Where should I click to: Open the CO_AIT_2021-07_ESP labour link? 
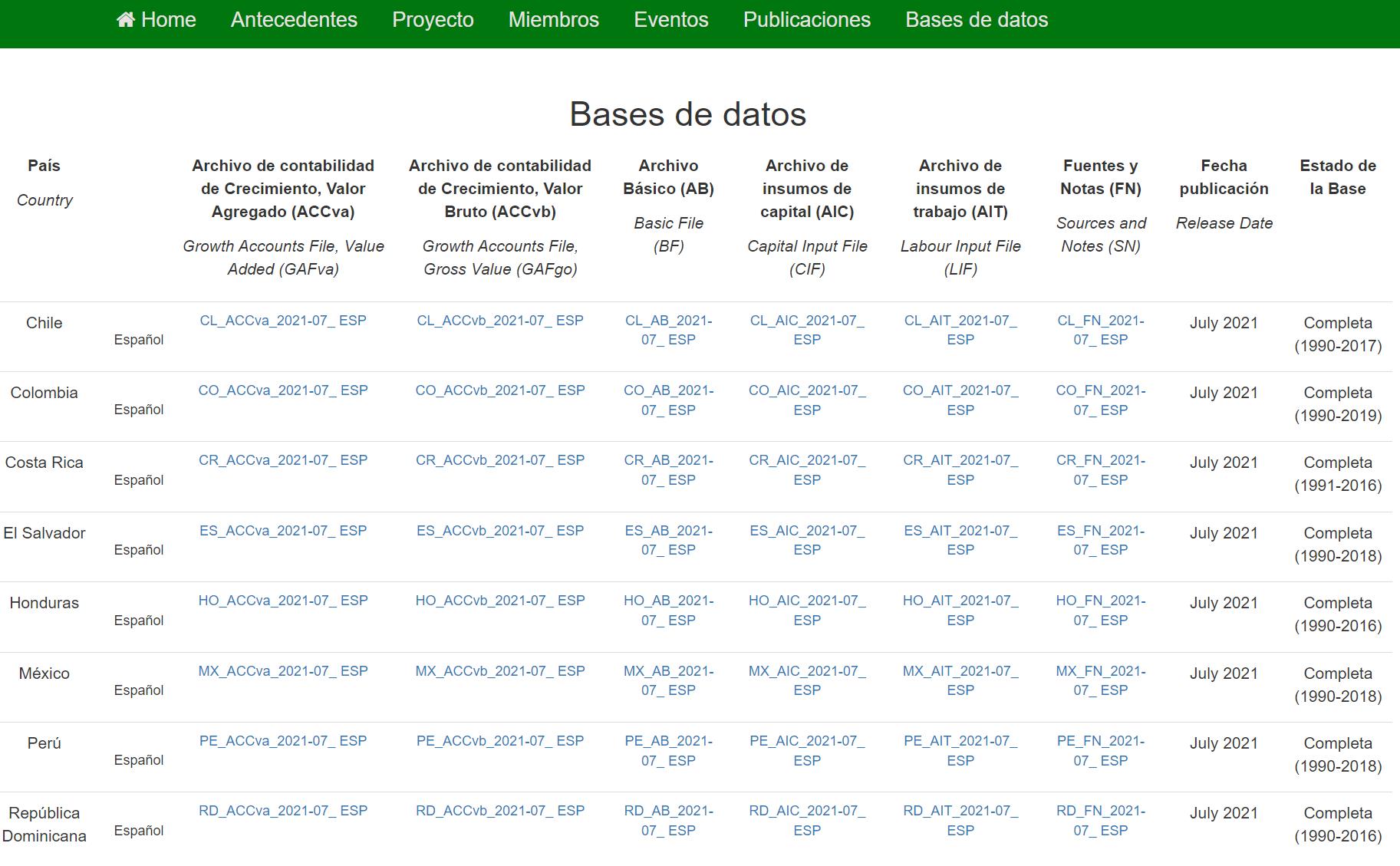960,400
